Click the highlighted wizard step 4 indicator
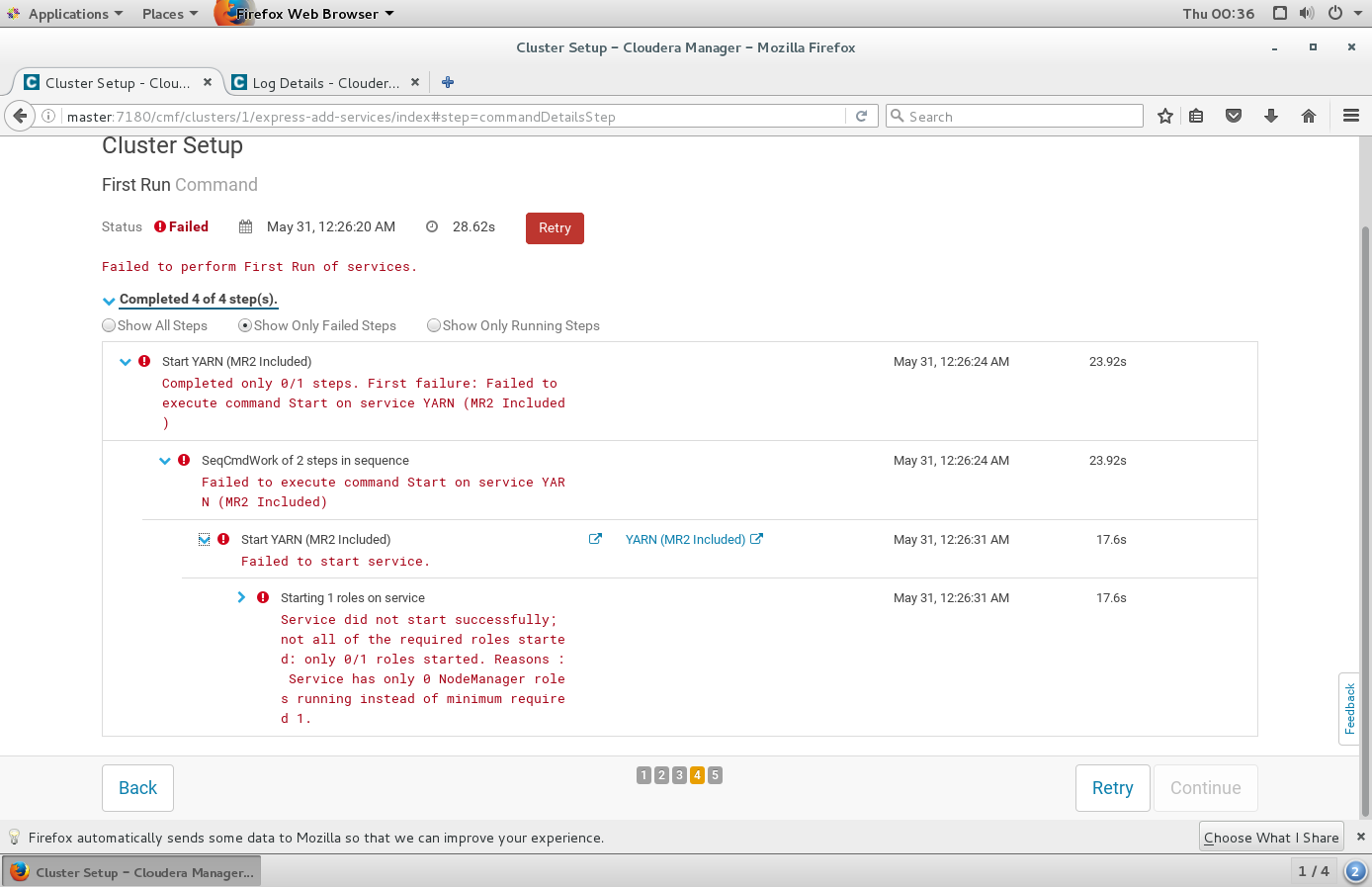The image size is (1372, 887). coord(697,775)
